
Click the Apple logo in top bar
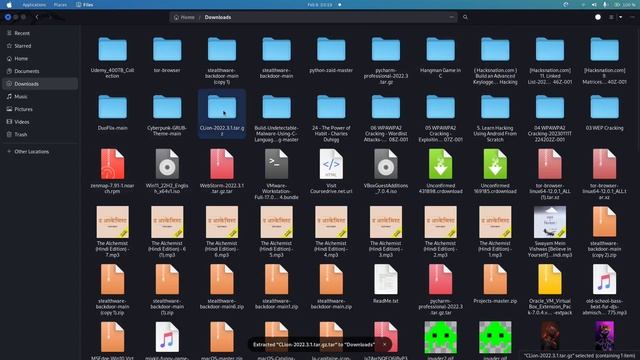click(9, 4)
